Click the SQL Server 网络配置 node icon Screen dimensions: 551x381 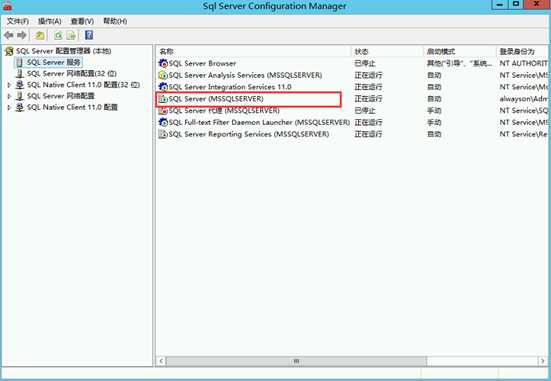pos(20,96)
